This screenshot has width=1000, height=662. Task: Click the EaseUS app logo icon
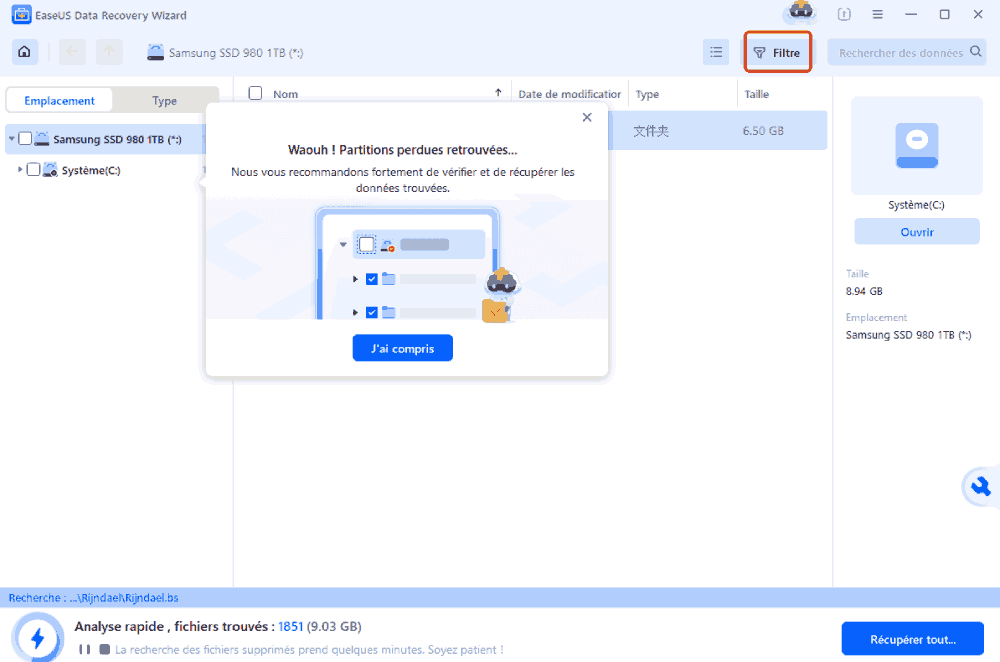click(21, 15)
